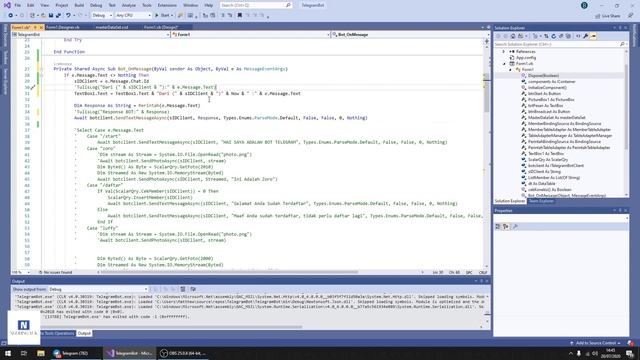
Task: Close the Form1.vb editor tab
Action: pos(41,27)
